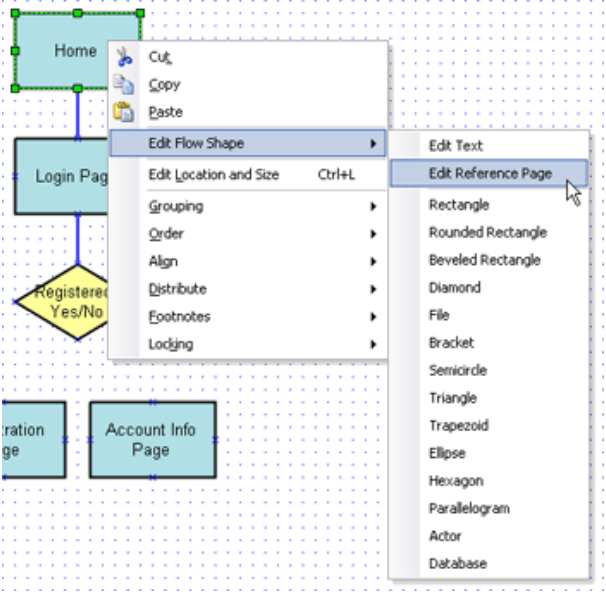Viewport: 606px width, 595px height.
Task: Select the Account Info Page shape
Action: (x=152, y=440)
